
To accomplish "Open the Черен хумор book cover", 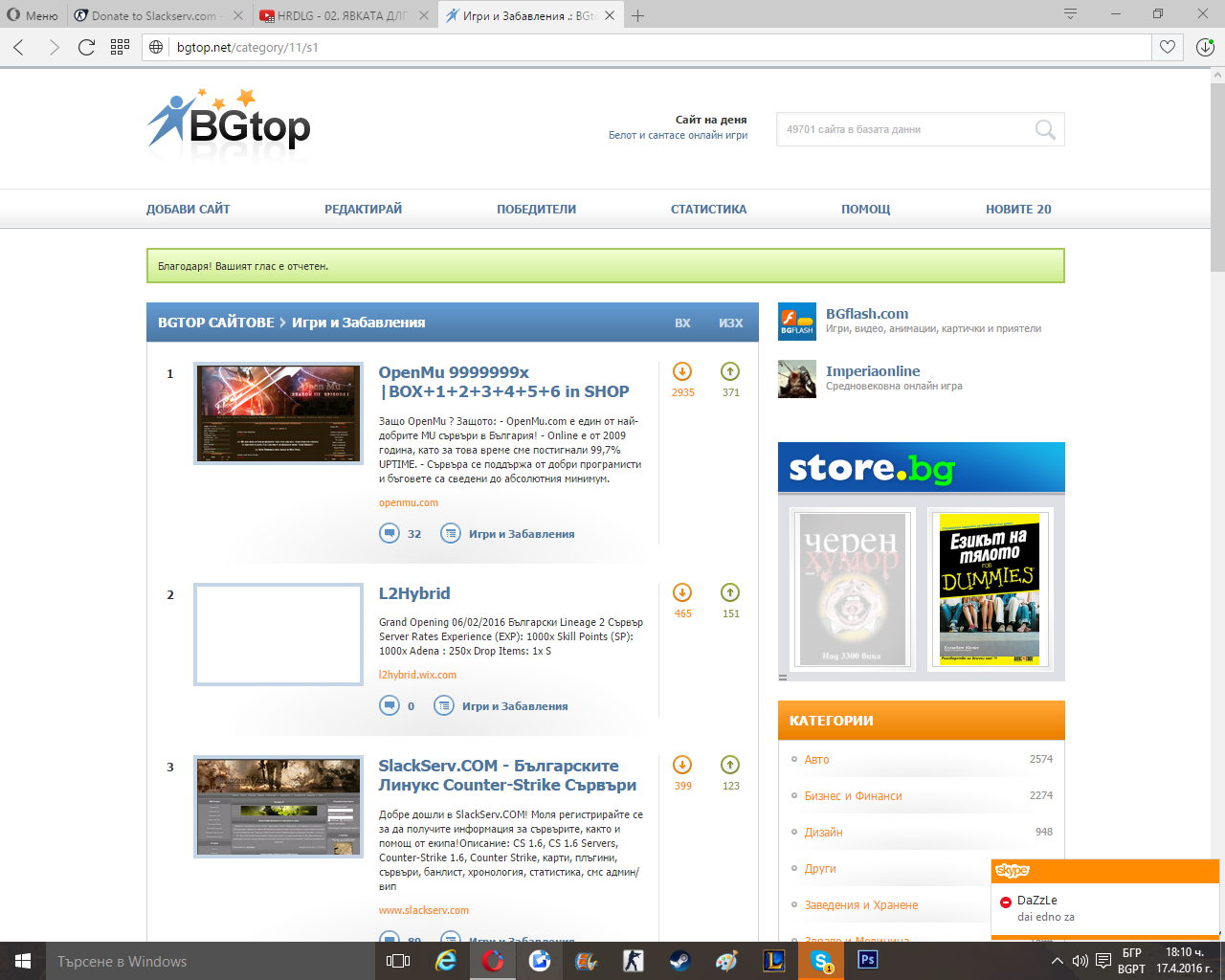I will point(853,588).
